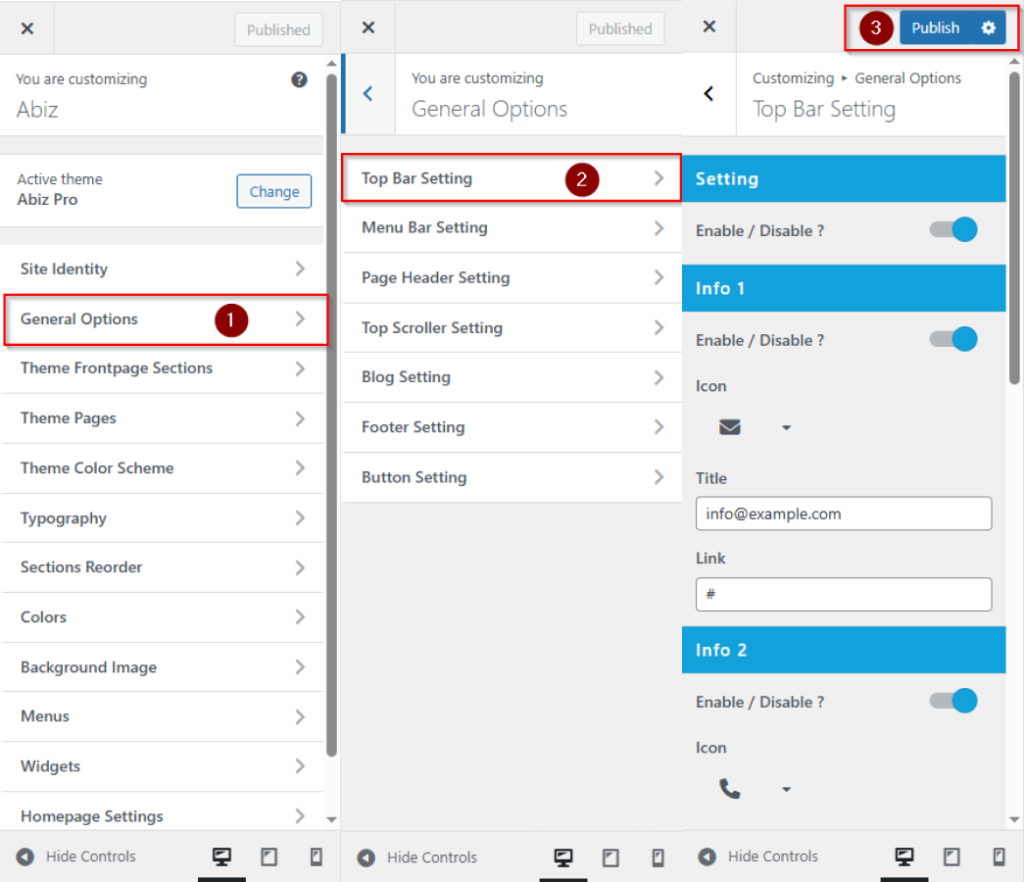Expand the Typography section chevron

pos(299,518)
